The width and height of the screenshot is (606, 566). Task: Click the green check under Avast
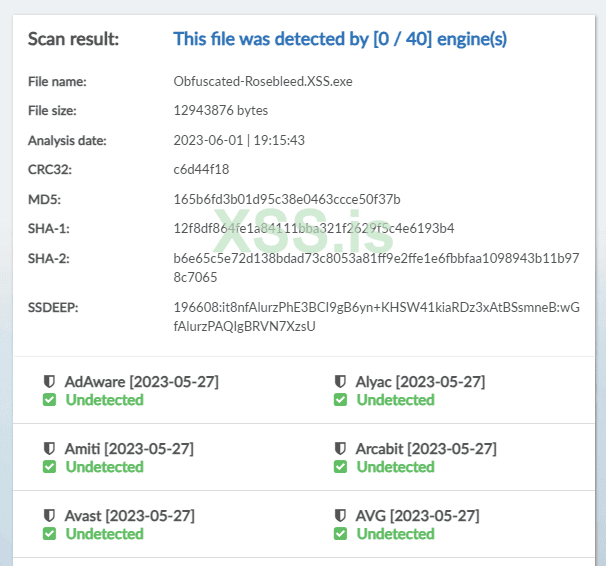click(49, 534)
